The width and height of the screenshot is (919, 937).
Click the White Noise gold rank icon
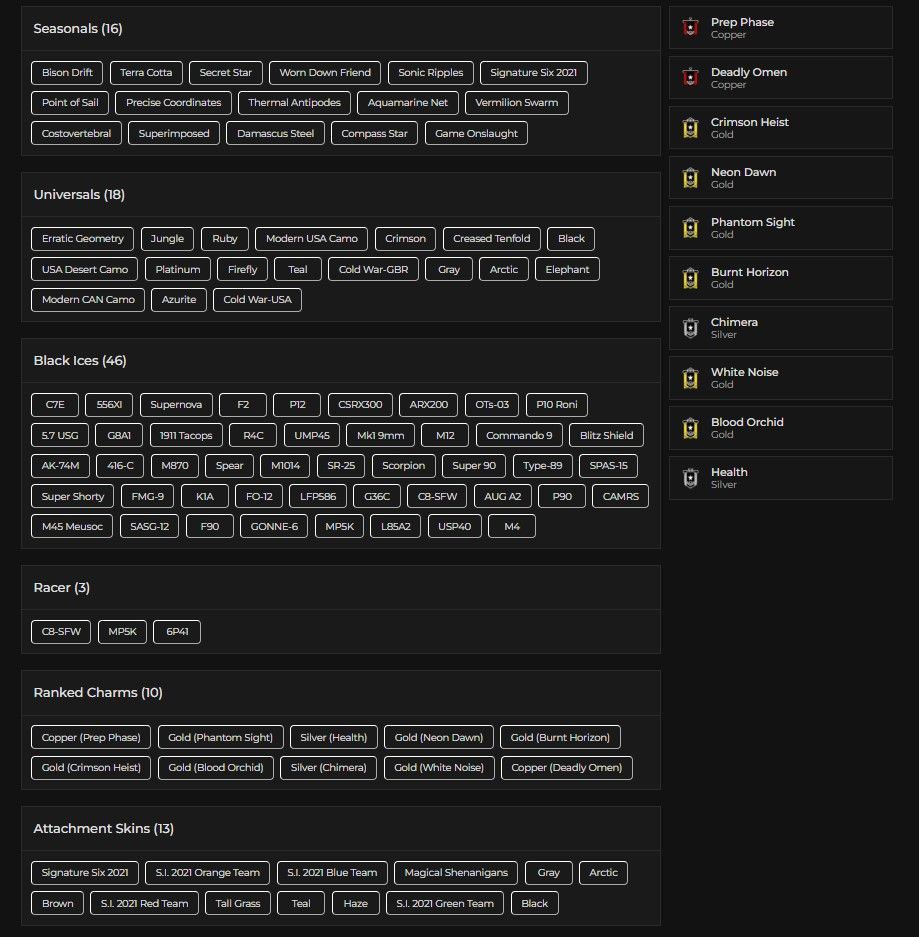(x=690, y=378)
